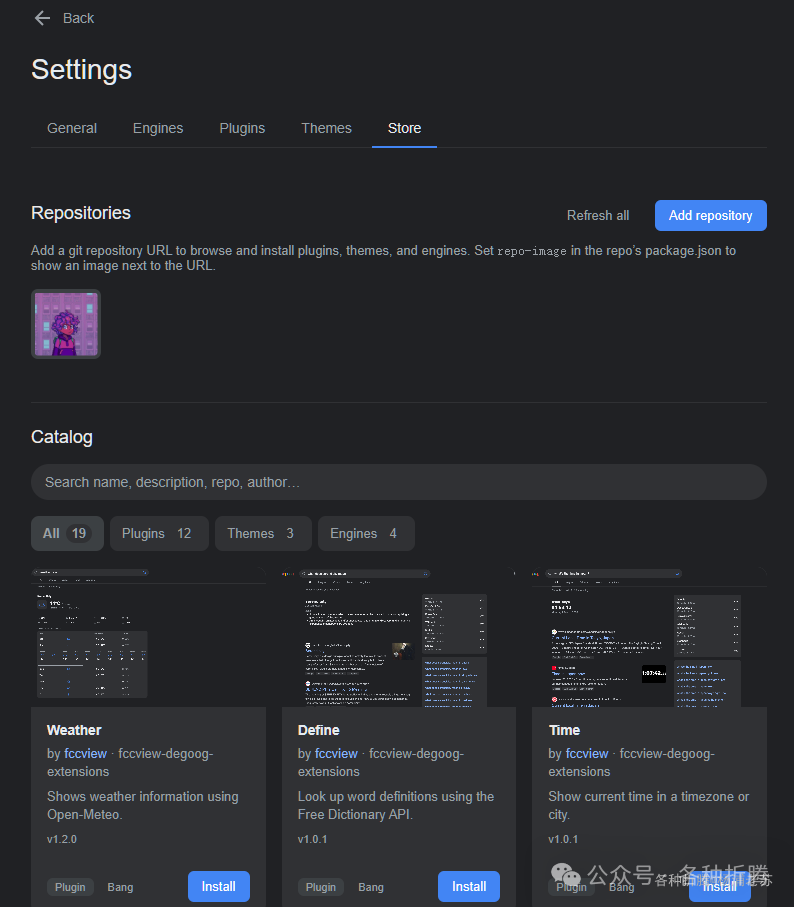Switch to the General tab
794x907 pixels.
[72, 128]
